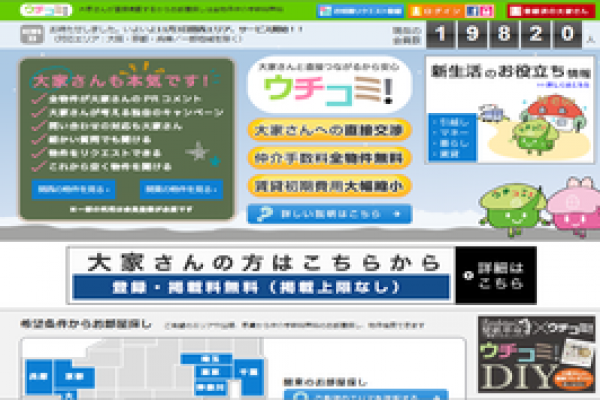The height and width of the screenshot is (400, 600).
Task: Open the announcement text beside the news icon
Action: click(x=176, y=34)
